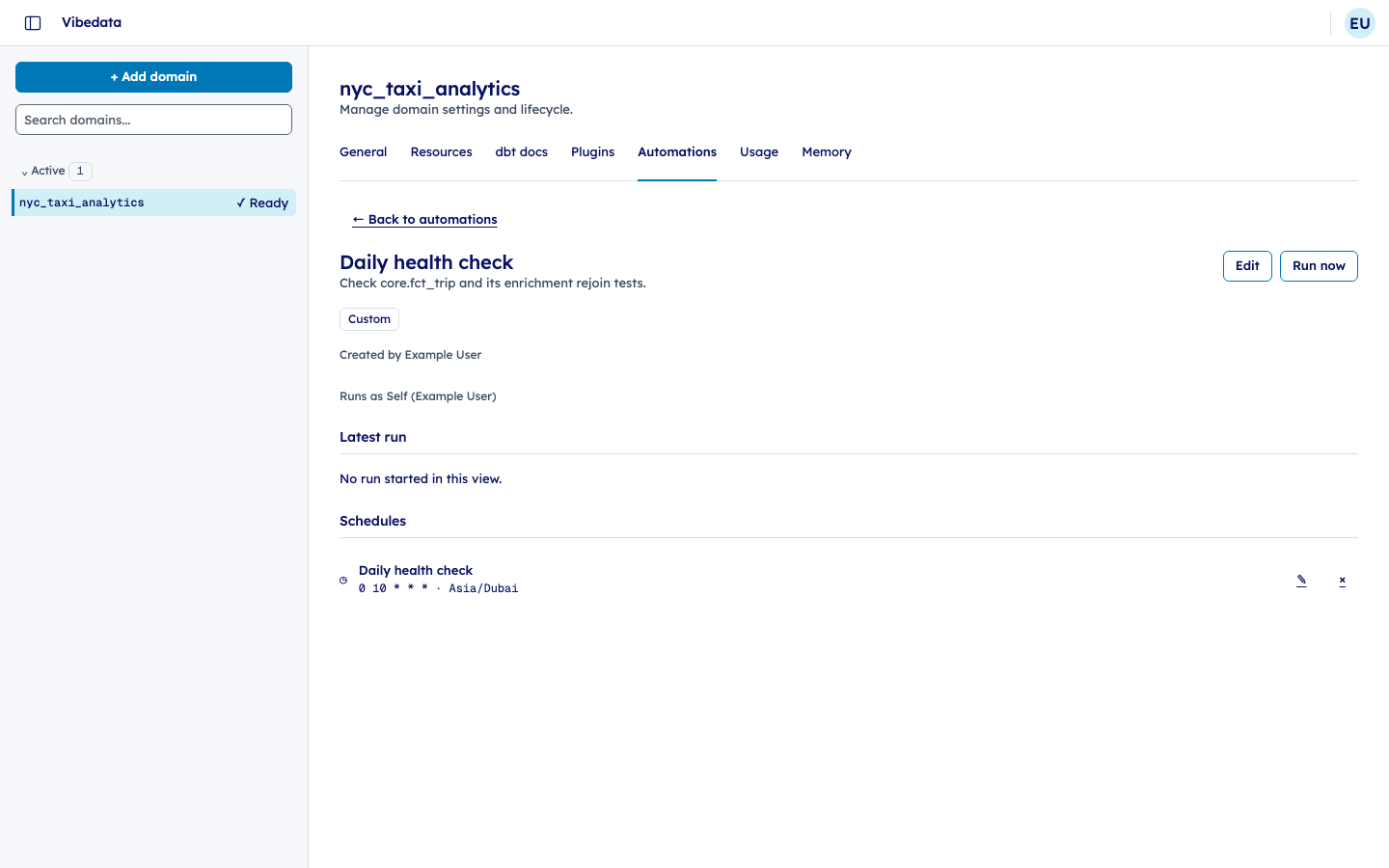
Task: Click 'Manage domain settings and lifecycle.' subtitle
Action: 456,110
